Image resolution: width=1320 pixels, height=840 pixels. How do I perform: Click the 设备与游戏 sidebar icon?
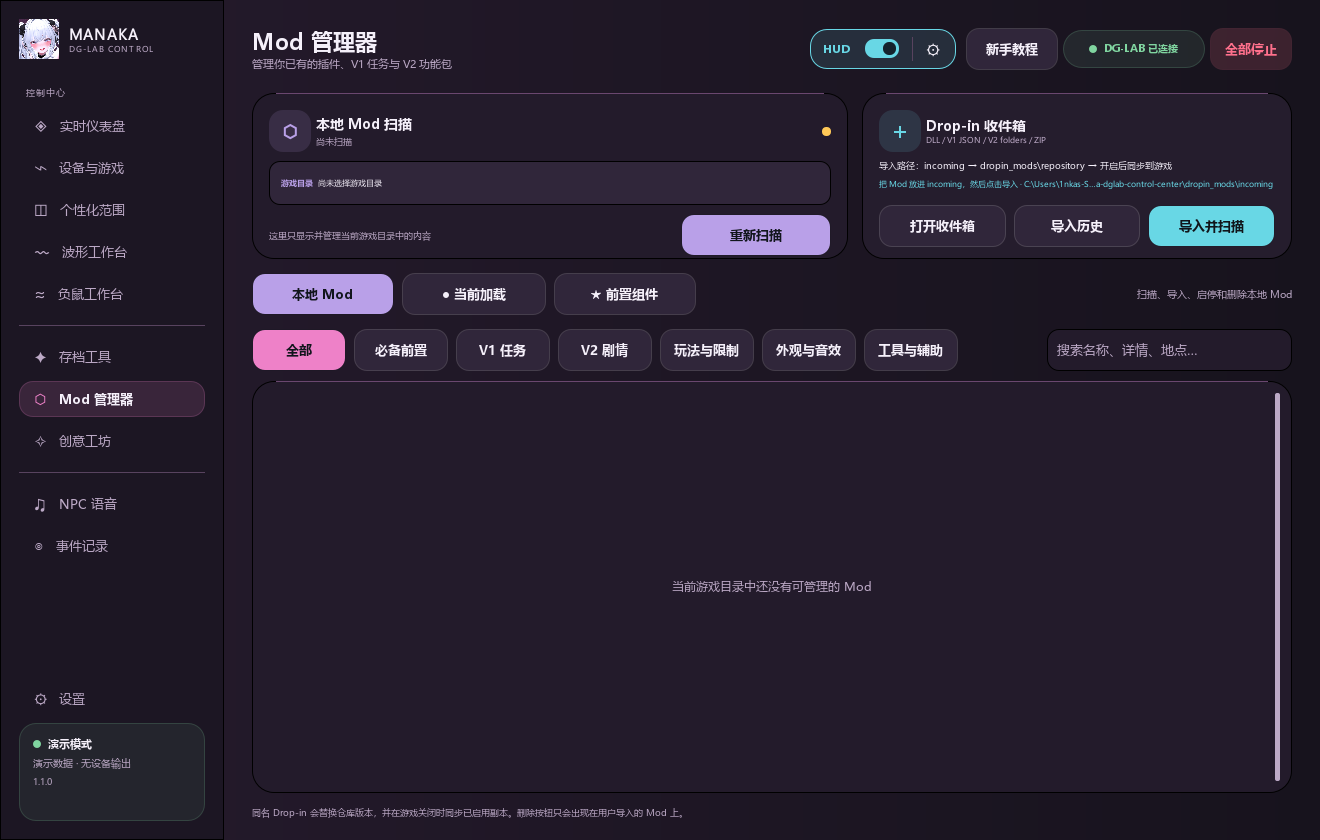click(40, 168)
